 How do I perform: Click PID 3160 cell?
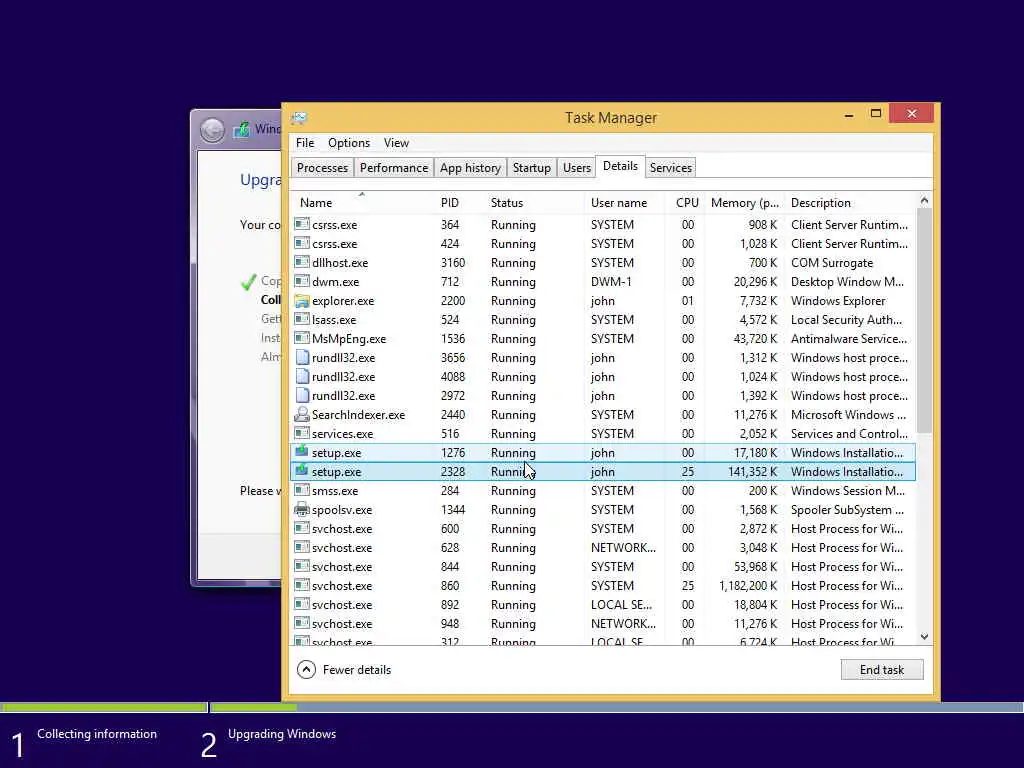(x=453, y=263)
